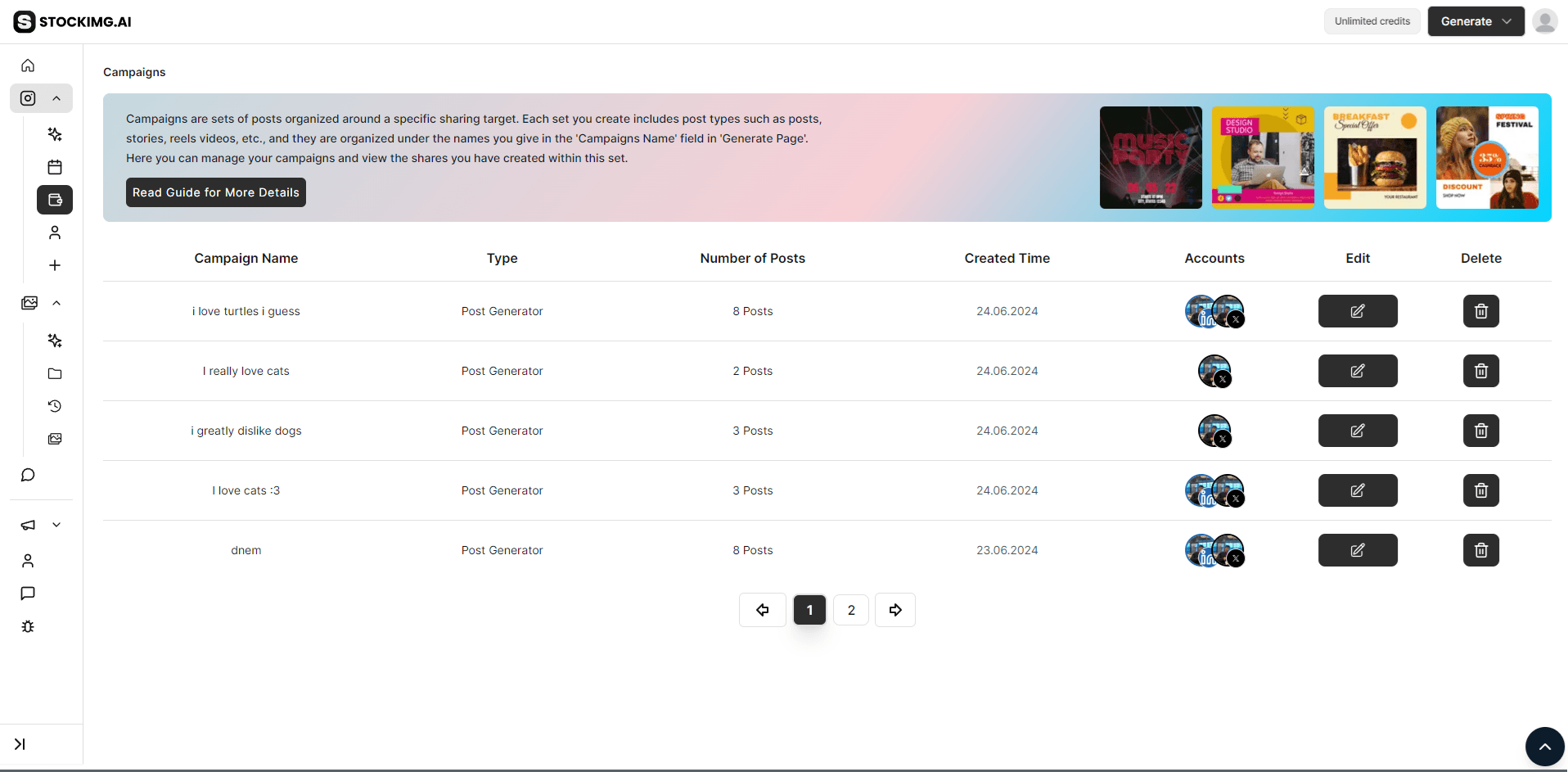Screen dimensions: 1568x772
Task: Click the bug report icon in sidebar
Action: point(28,626)
